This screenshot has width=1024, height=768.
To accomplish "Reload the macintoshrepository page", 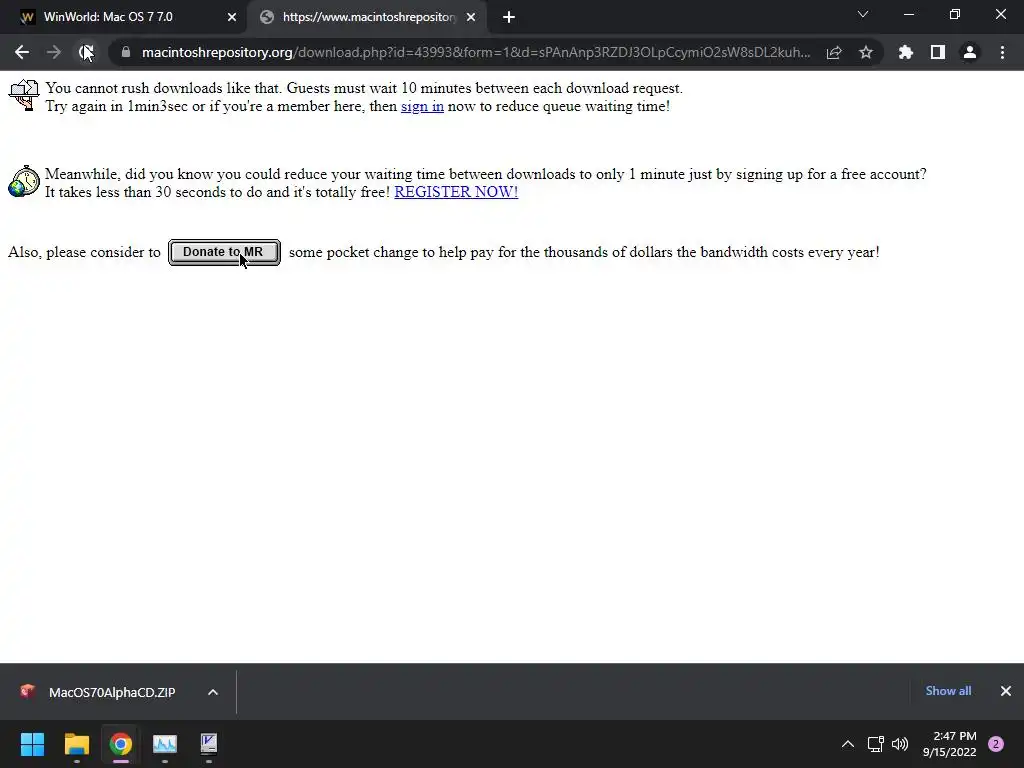I will pyautogui.click(x=86, y=52).
